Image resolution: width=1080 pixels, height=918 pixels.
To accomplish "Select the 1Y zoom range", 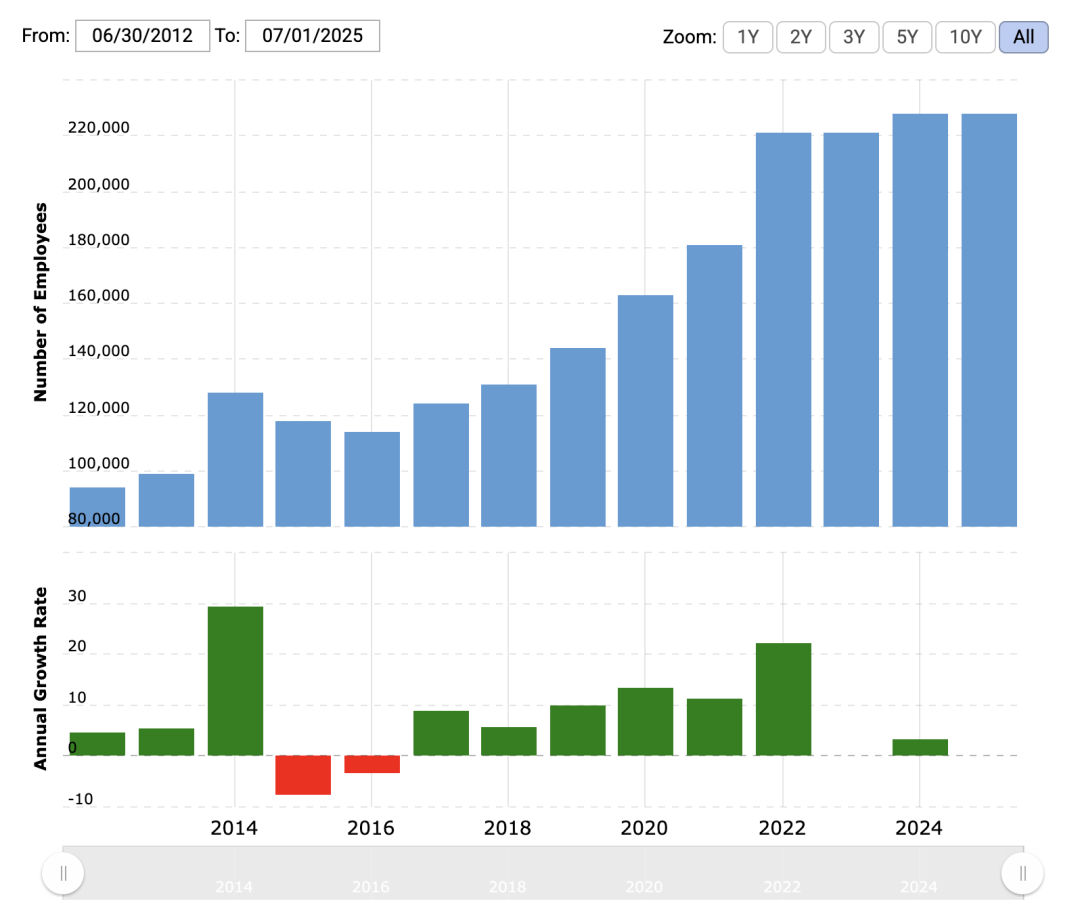I will coord(747,38).
